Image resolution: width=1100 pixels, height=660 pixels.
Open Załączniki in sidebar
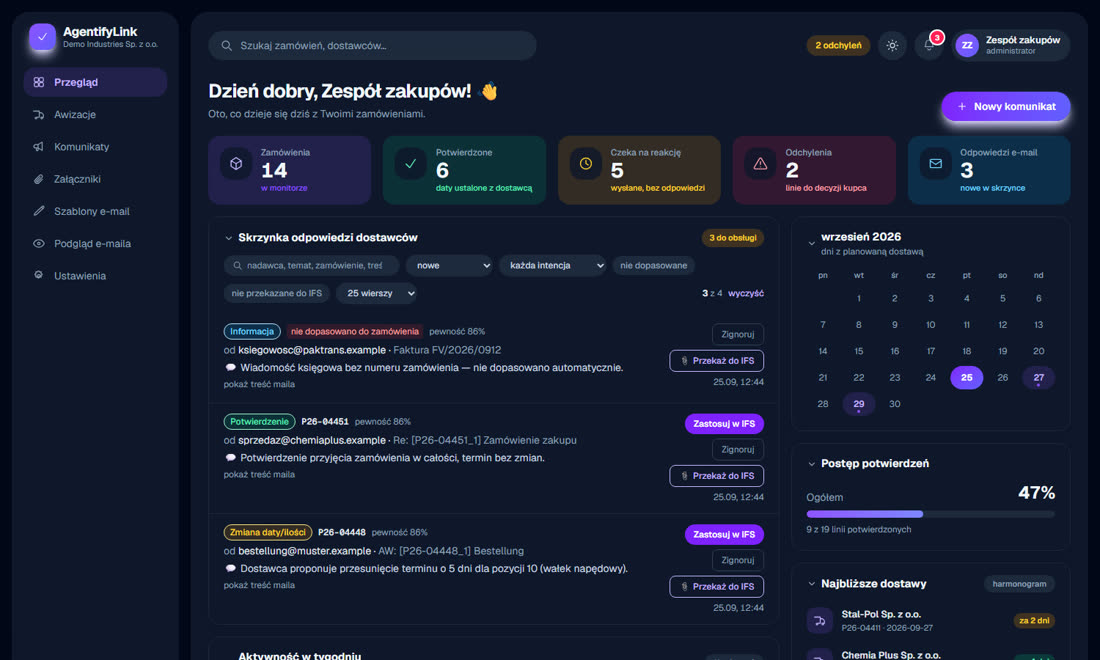[95, 179]
